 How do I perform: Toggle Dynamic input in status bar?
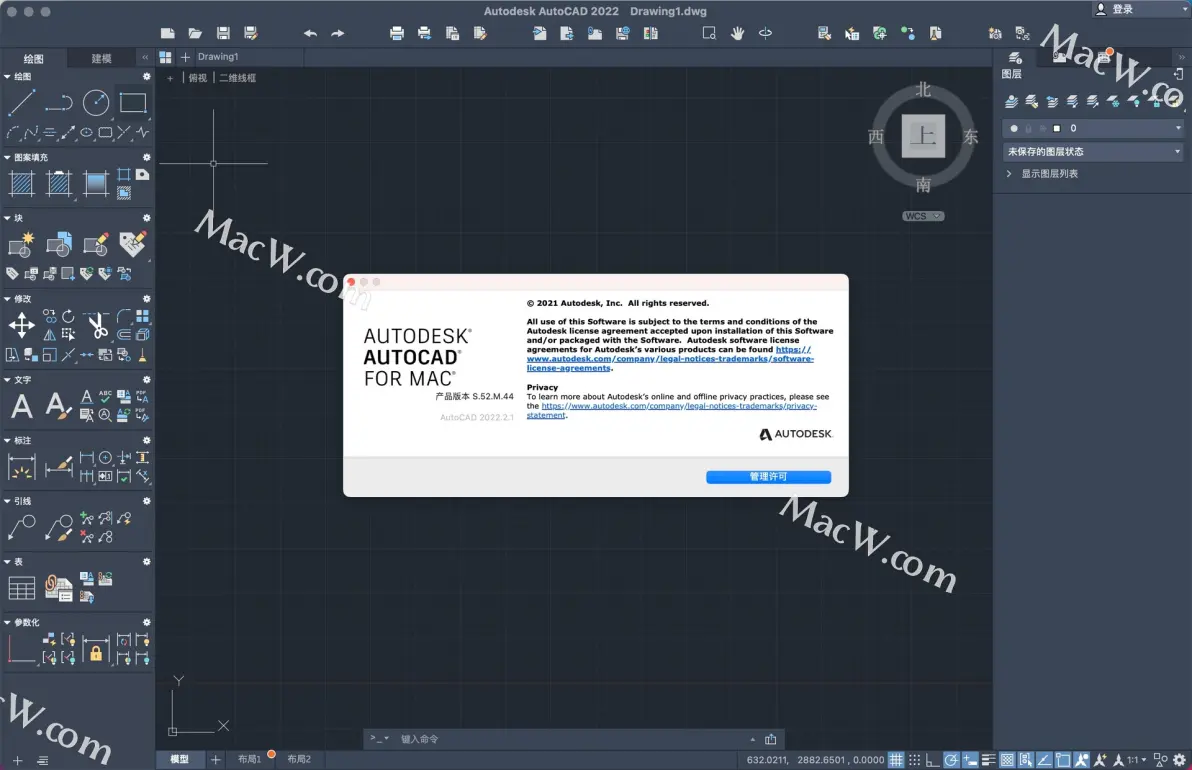(x=970, y=759)
